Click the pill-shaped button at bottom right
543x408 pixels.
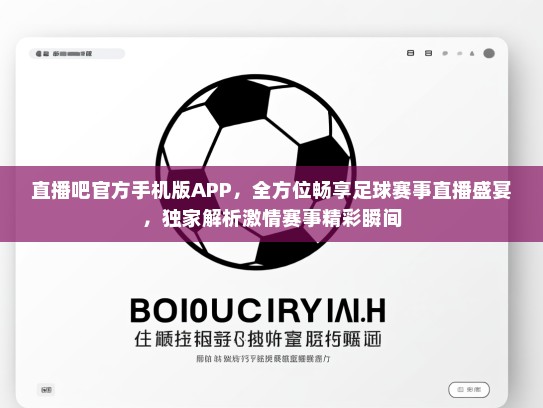[469, 390]
